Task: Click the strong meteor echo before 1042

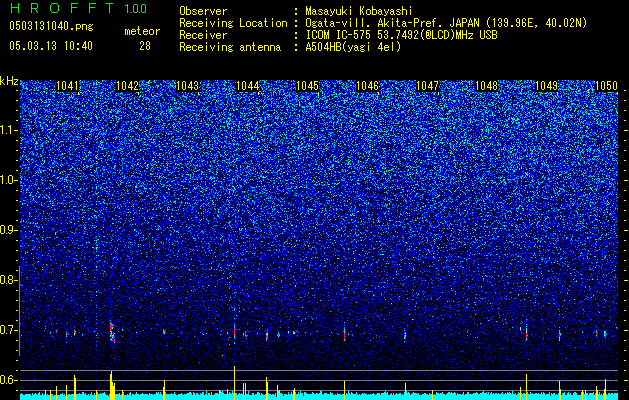Action: pos(112,332)
